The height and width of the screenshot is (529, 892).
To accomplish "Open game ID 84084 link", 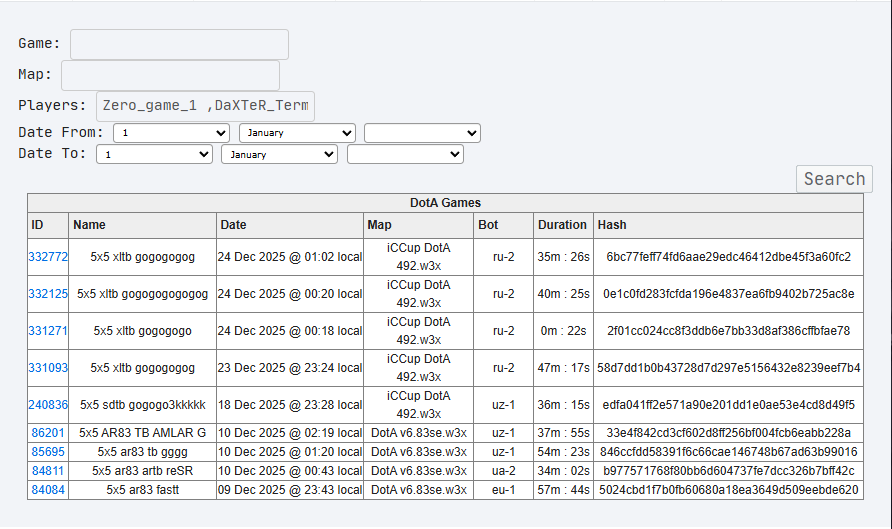I will (x=48, y=490).
